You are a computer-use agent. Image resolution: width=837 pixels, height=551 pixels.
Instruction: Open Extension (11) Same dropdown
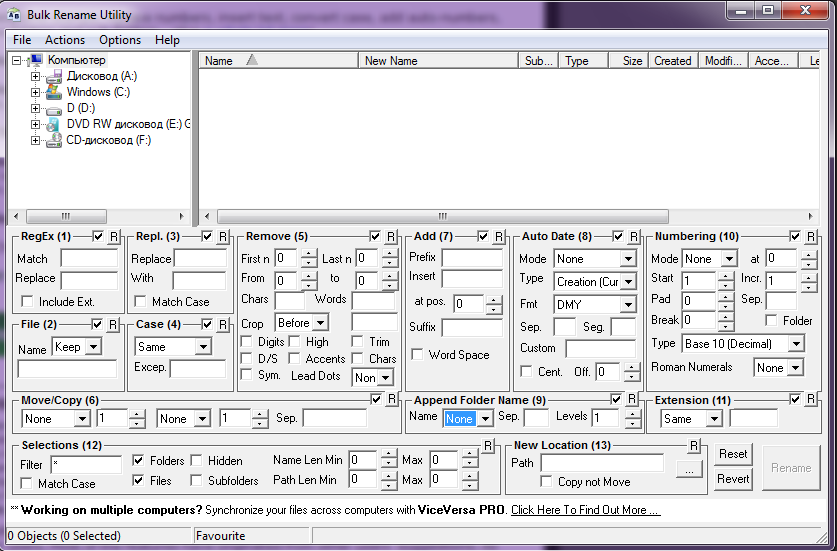(714, 419)
